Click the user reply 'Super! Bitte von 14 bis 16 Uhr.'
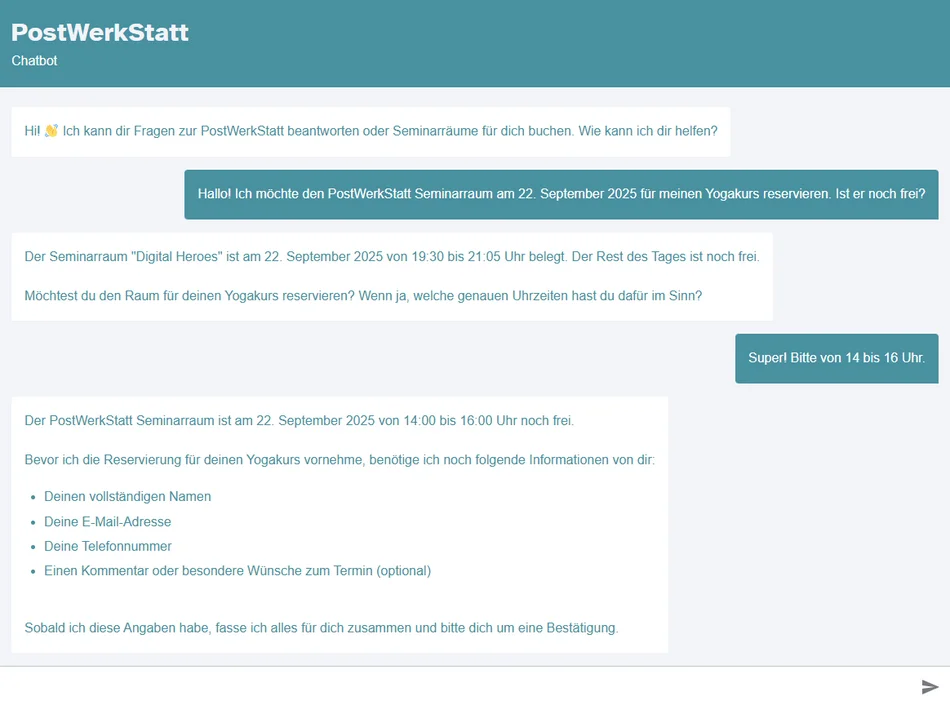The image size is (950, 705). point(836,357)
